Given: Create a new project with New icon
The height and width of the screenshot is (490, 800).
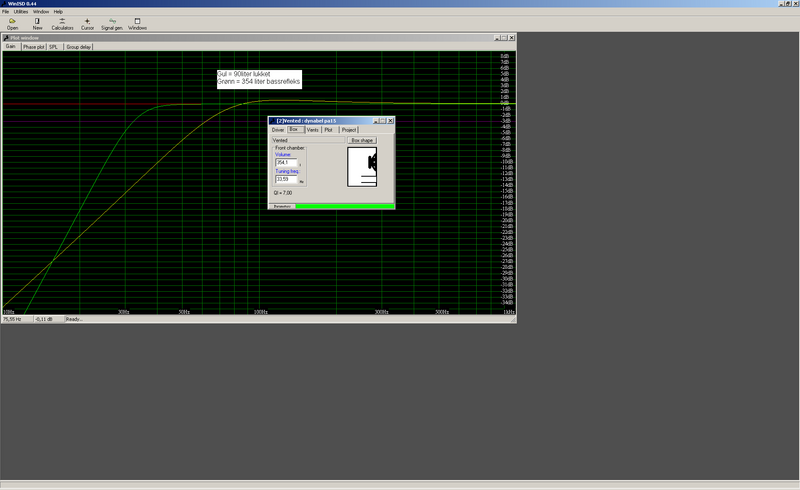Looking at the screenshot, I should tap(37, 23).
